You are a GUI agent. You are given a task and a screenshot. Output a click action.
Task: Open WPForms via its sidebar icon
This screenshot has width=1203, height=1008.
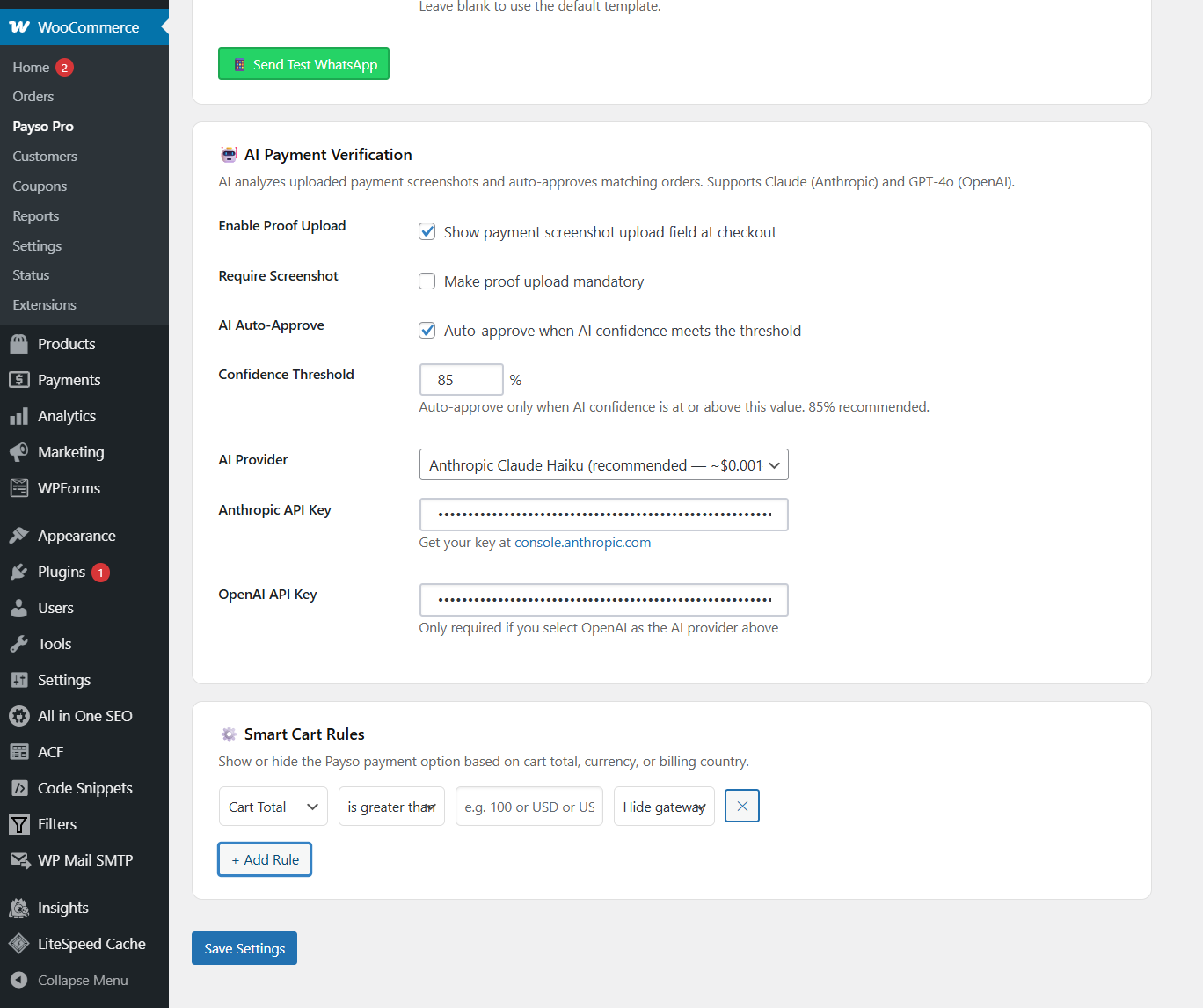(19, 487)
